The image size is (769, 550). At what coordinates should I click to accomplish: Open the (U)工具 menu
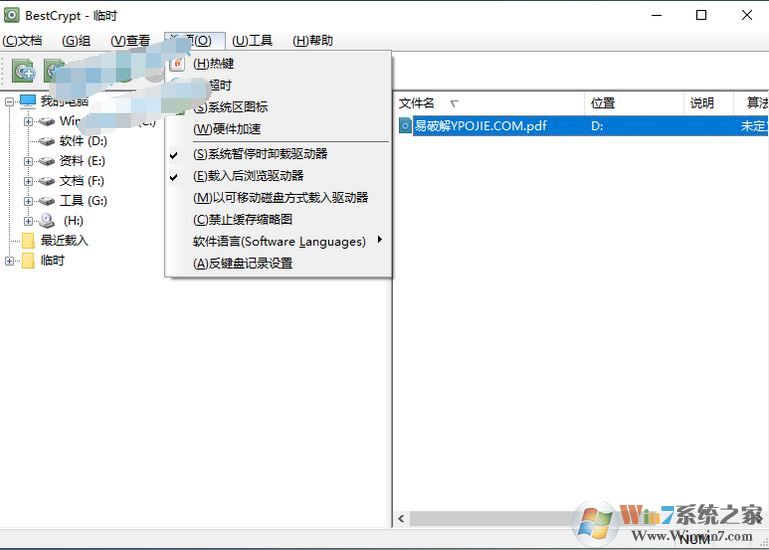252,41
